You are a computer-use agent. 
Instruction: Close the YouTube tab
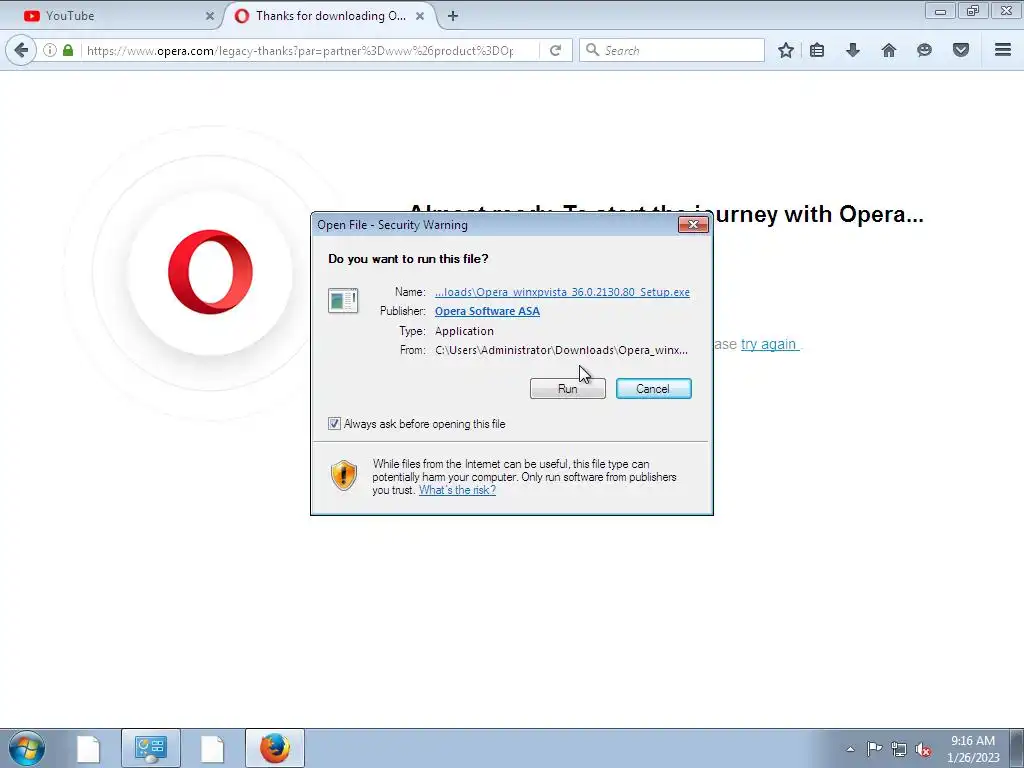tap(210, 16)
